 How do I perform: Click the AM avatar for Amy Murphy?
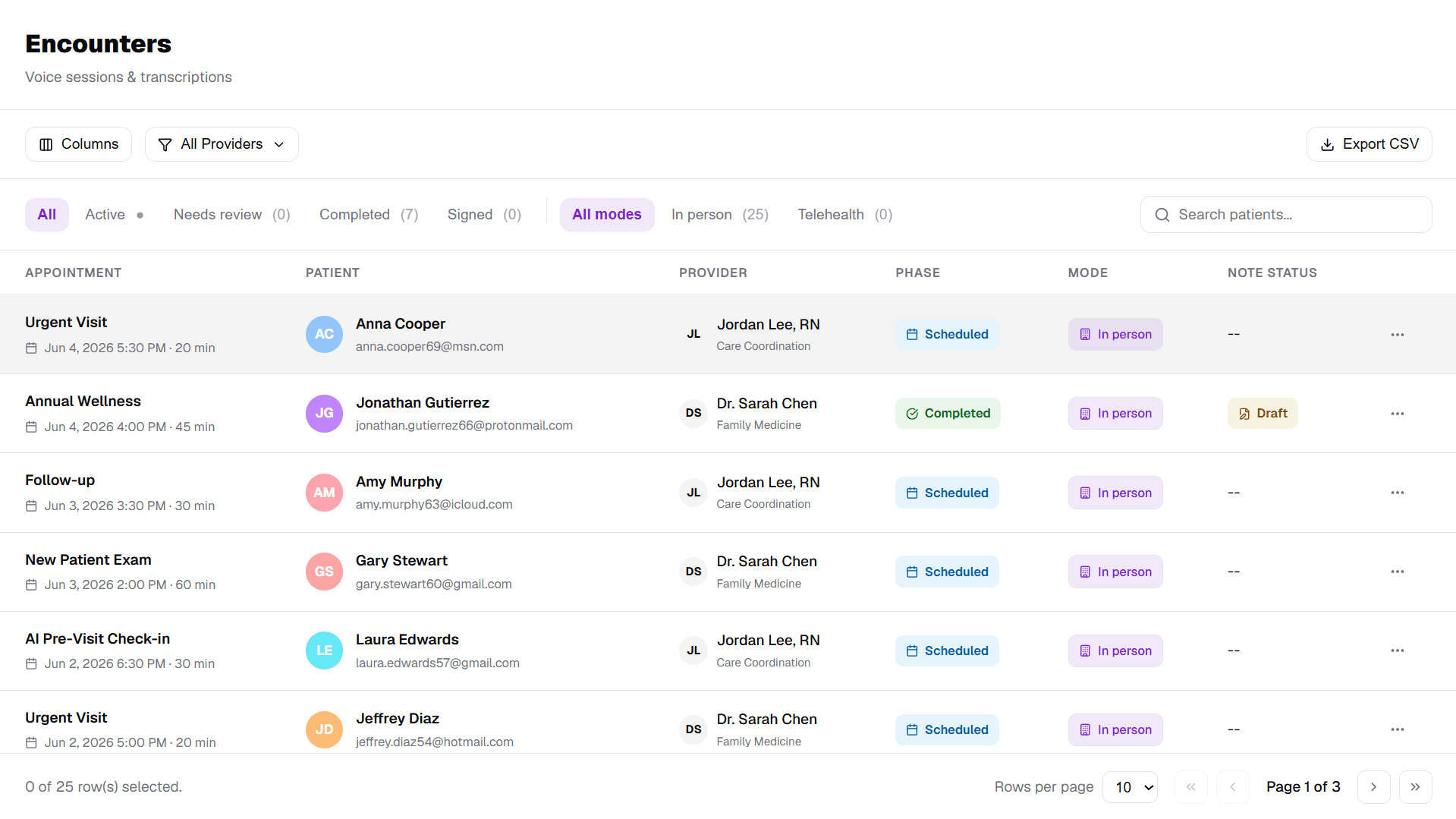pyautogui.click(x=324, y=493)
